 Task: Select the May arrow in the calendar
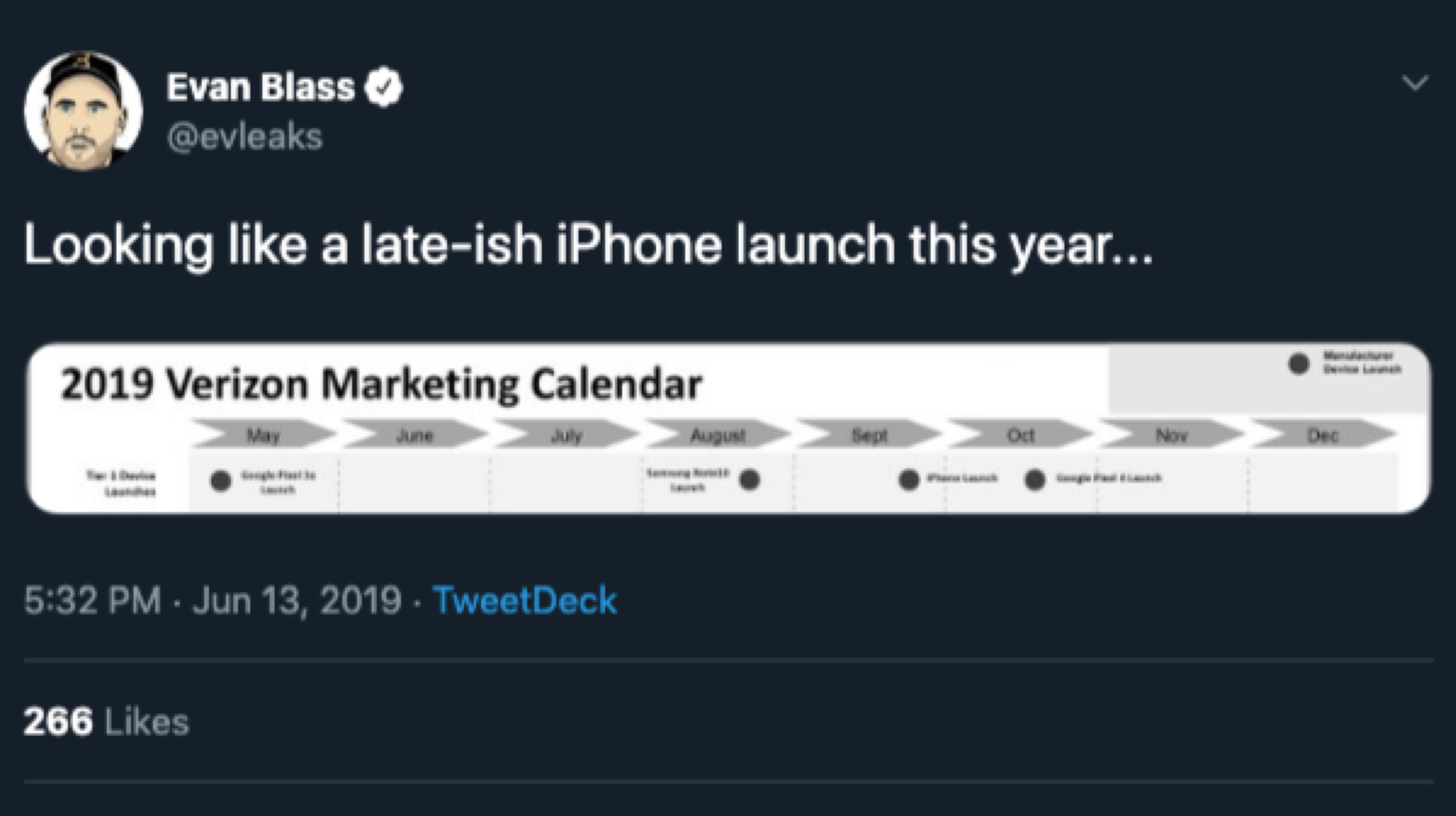tap(263, 435)
